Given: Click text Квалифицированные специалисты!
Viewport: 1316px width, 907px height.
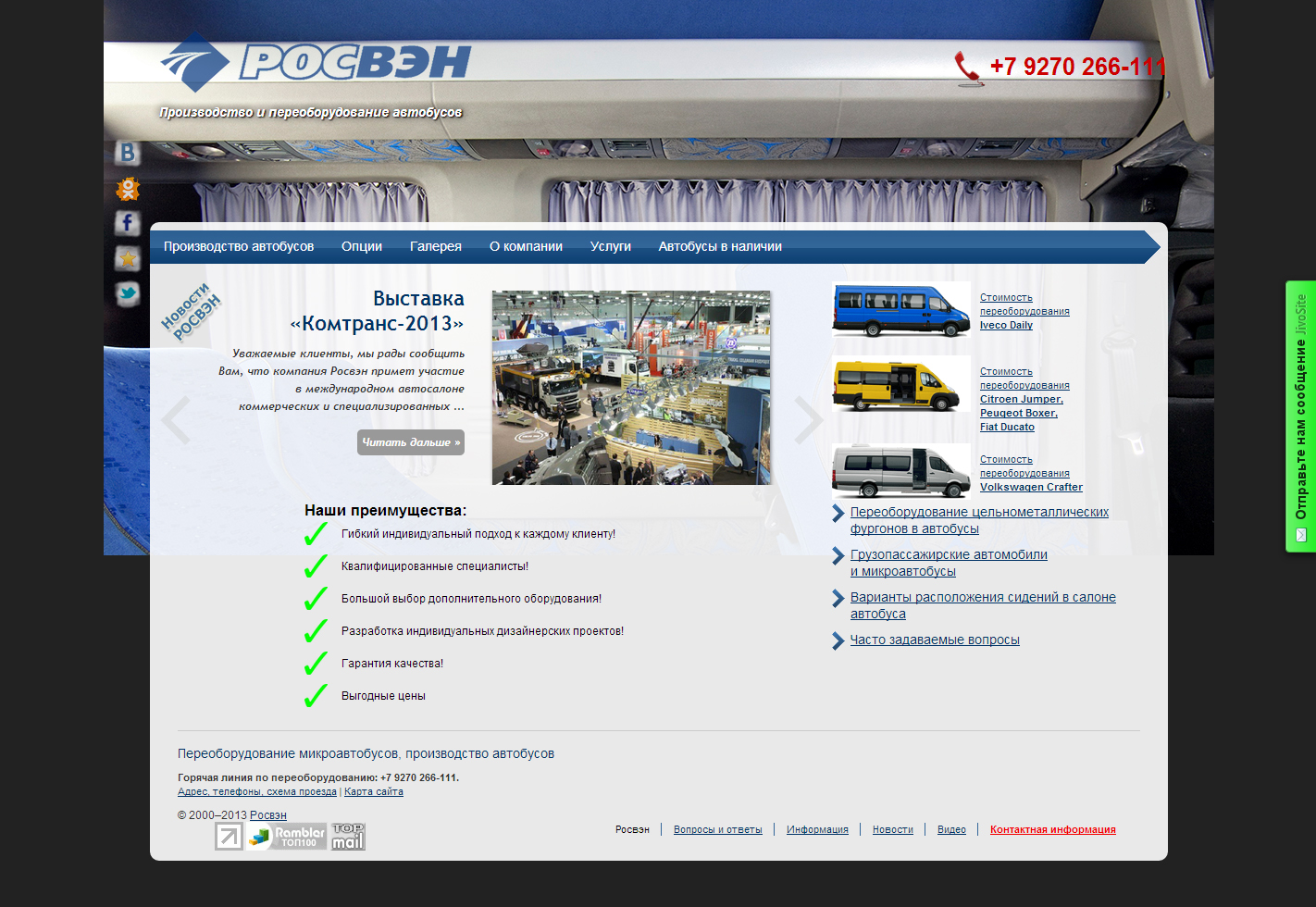Looking at the screenshot, I should 435,566.
